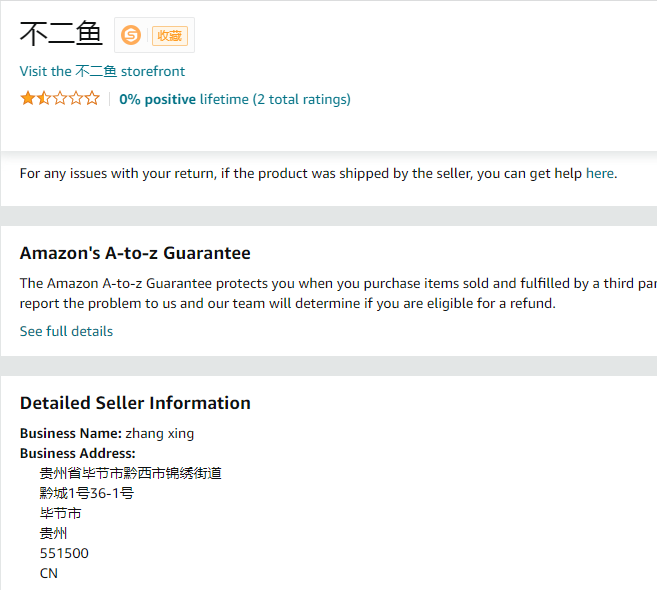657x590 pixels.
Task: Click the Business Address label
Action: [77, 453]
